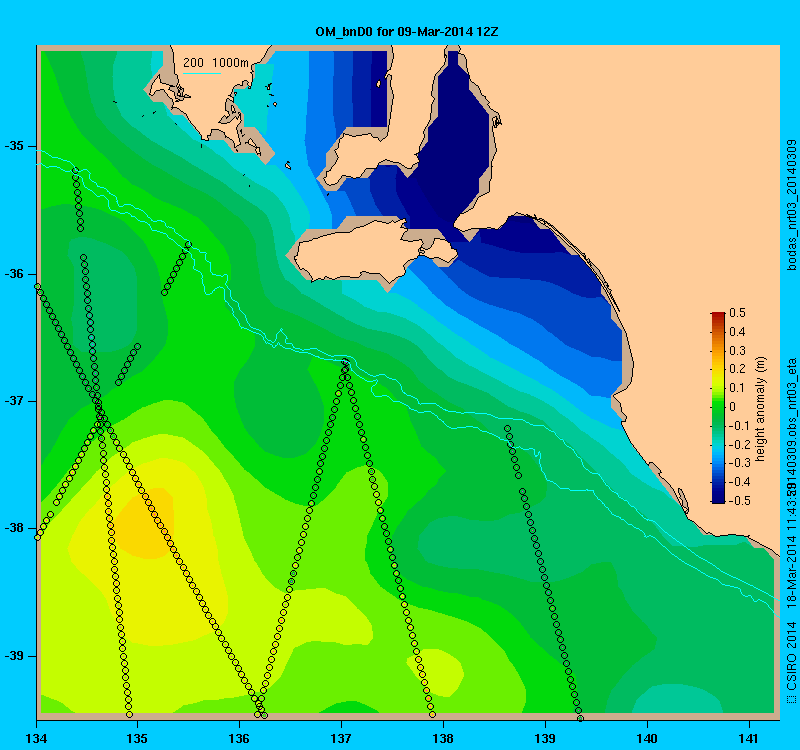Screen dimensions: 800x750
Task: Click the "0.2" colorbar tick label
Action: (x=737, y=369)
